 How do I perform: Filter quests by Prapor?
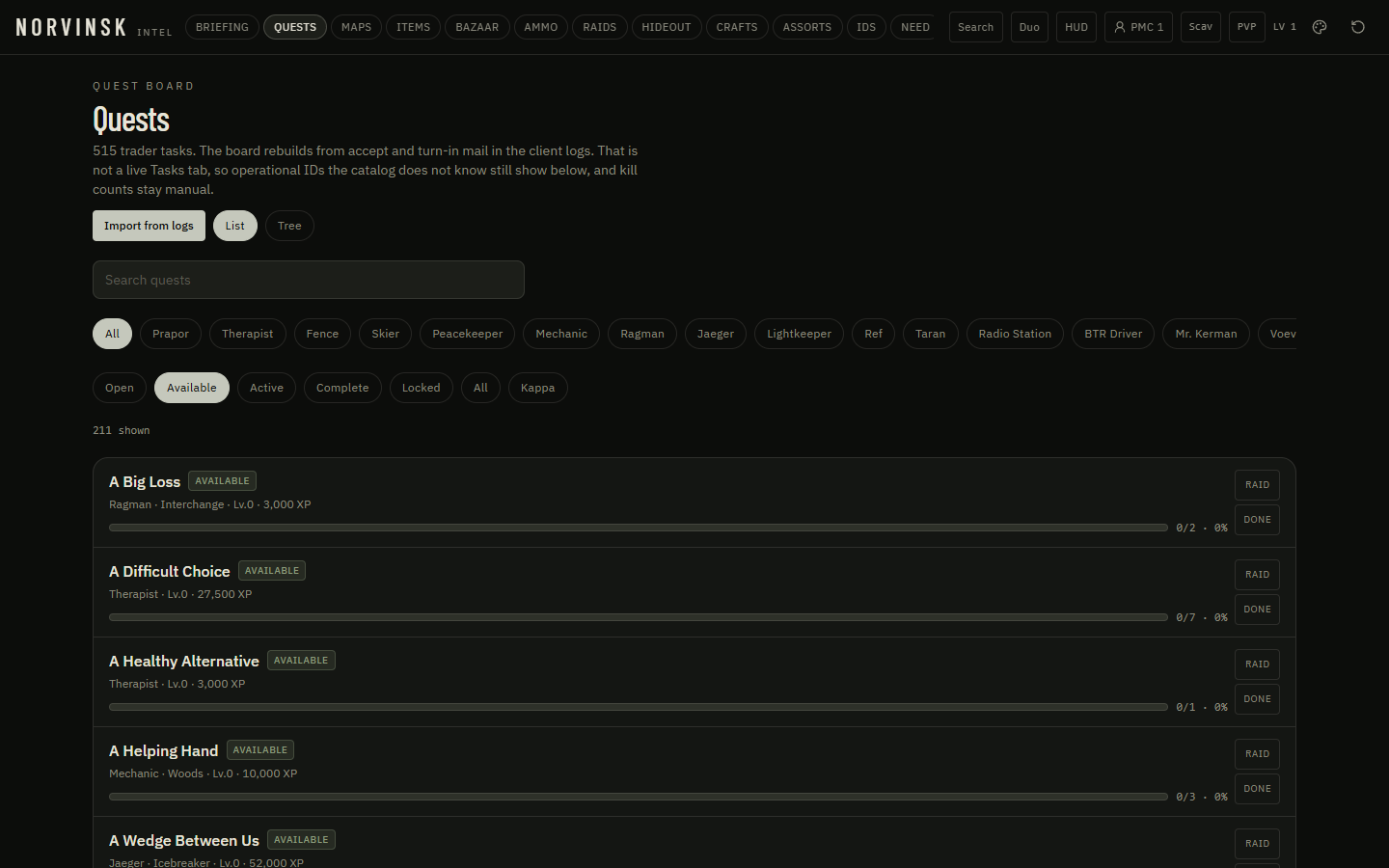pyautogui.click(x=171, y=334)
